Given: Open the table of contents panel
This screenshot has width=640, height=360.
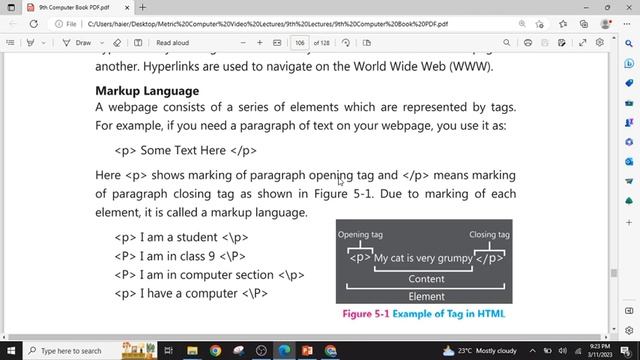Looking at the screenshot, I should click(x=11, y=42).
